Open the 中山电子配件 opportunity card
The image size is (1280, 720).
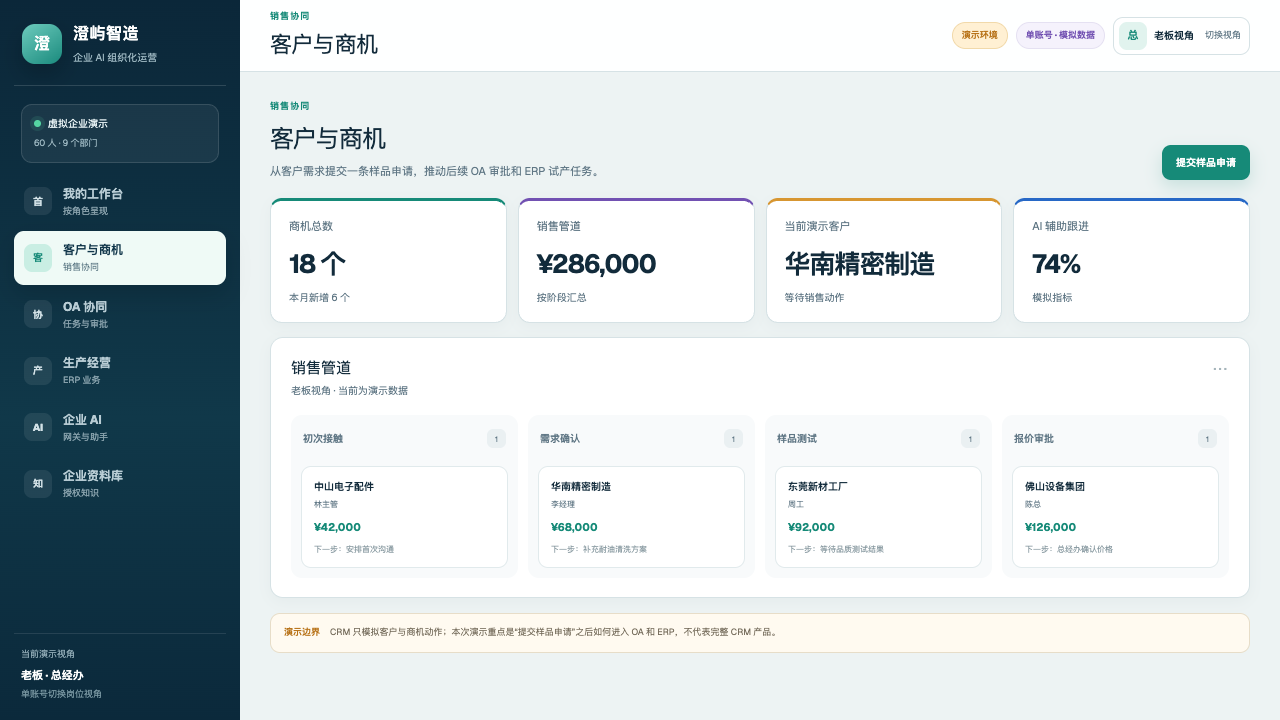pyautogui.click(x=404, y=517)
